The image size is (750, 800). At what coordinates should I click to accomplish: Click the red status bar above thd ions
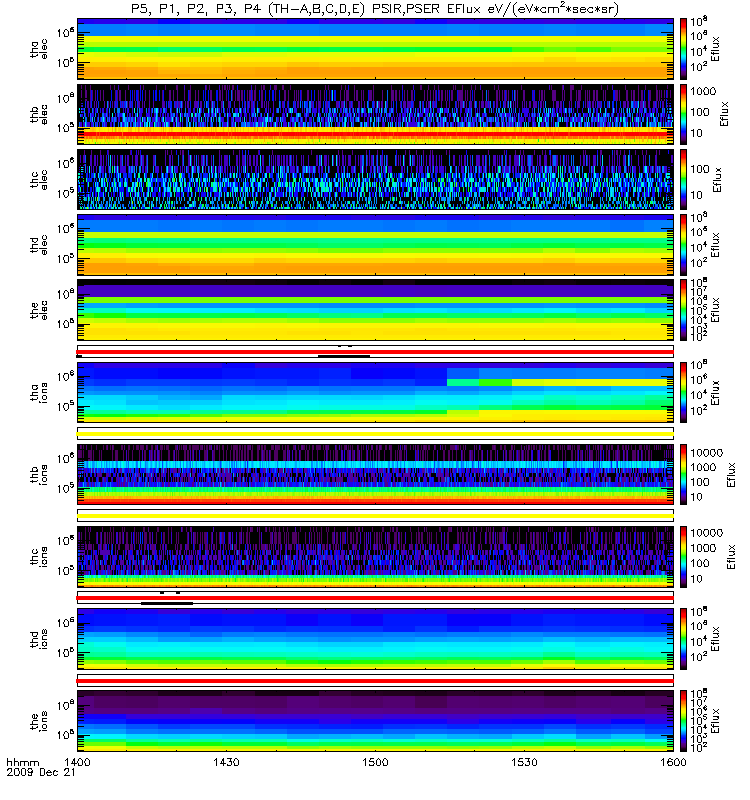pos(375,598)
